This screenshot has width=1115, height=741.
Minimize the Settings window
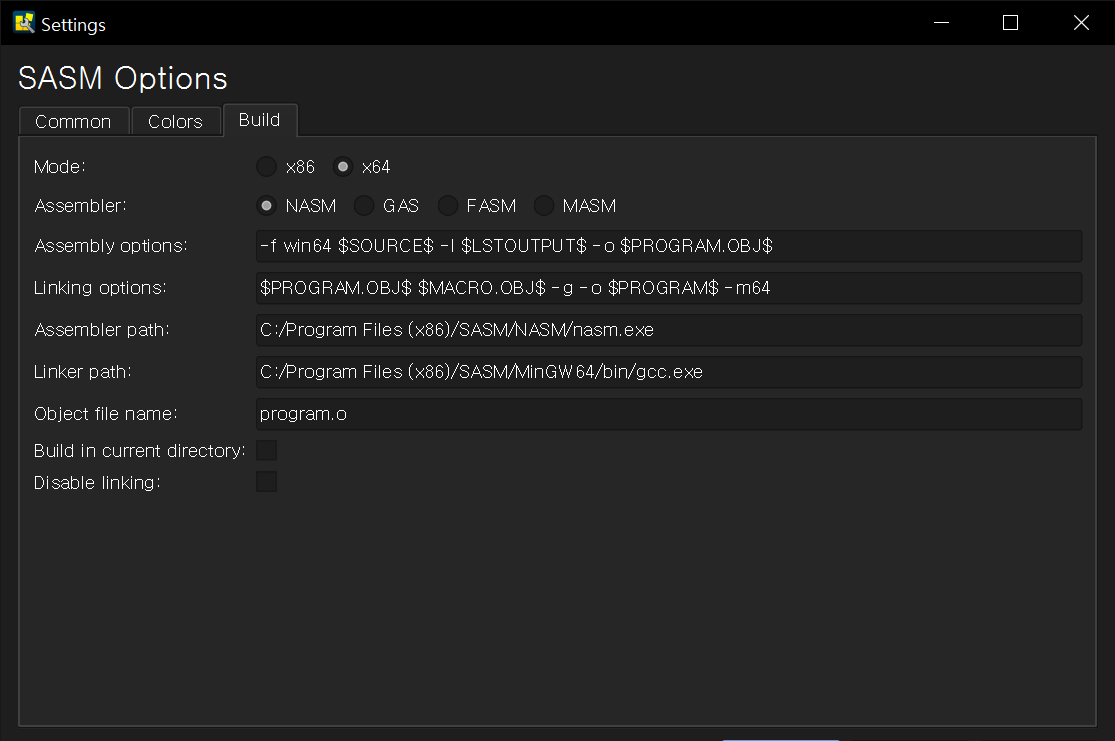[x=940, y=23]
